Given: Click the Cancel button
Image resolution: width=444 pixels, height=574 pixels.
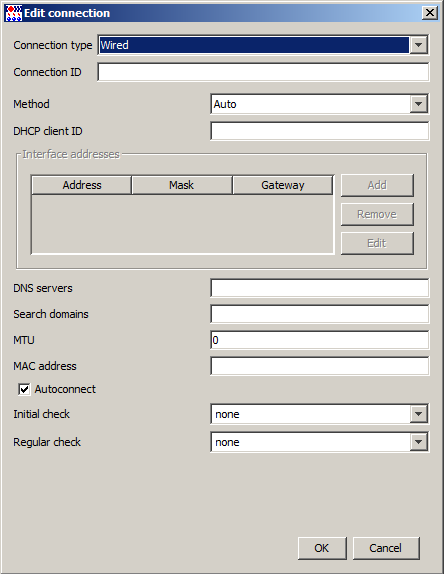Looking at the screenshot, I should coord(385,548).
